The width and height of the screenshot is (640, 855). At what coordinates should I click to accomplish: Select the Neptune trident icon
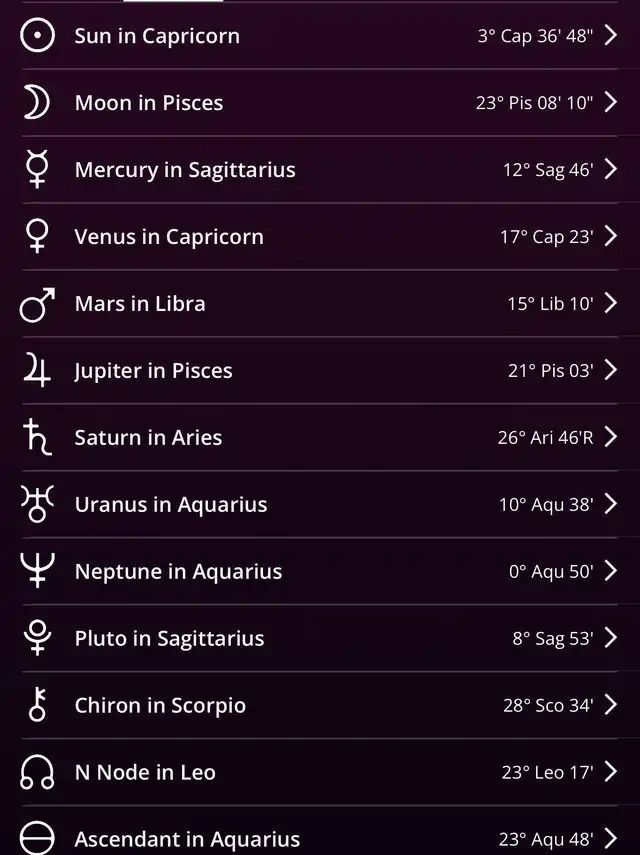coord(37,570)
